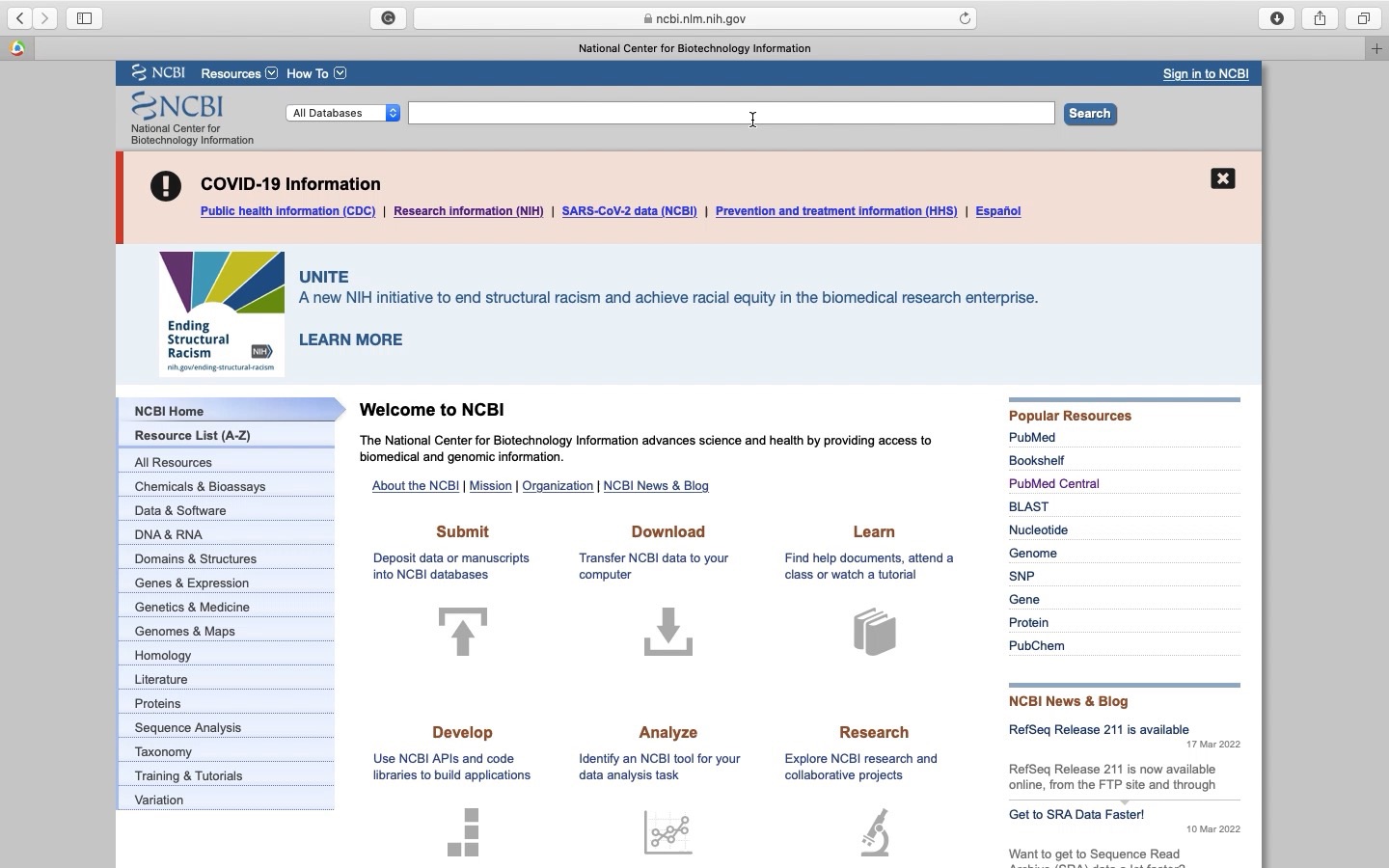
Task: Open SARS-CoV-2 data (NCBI) link
Action: 629,211
